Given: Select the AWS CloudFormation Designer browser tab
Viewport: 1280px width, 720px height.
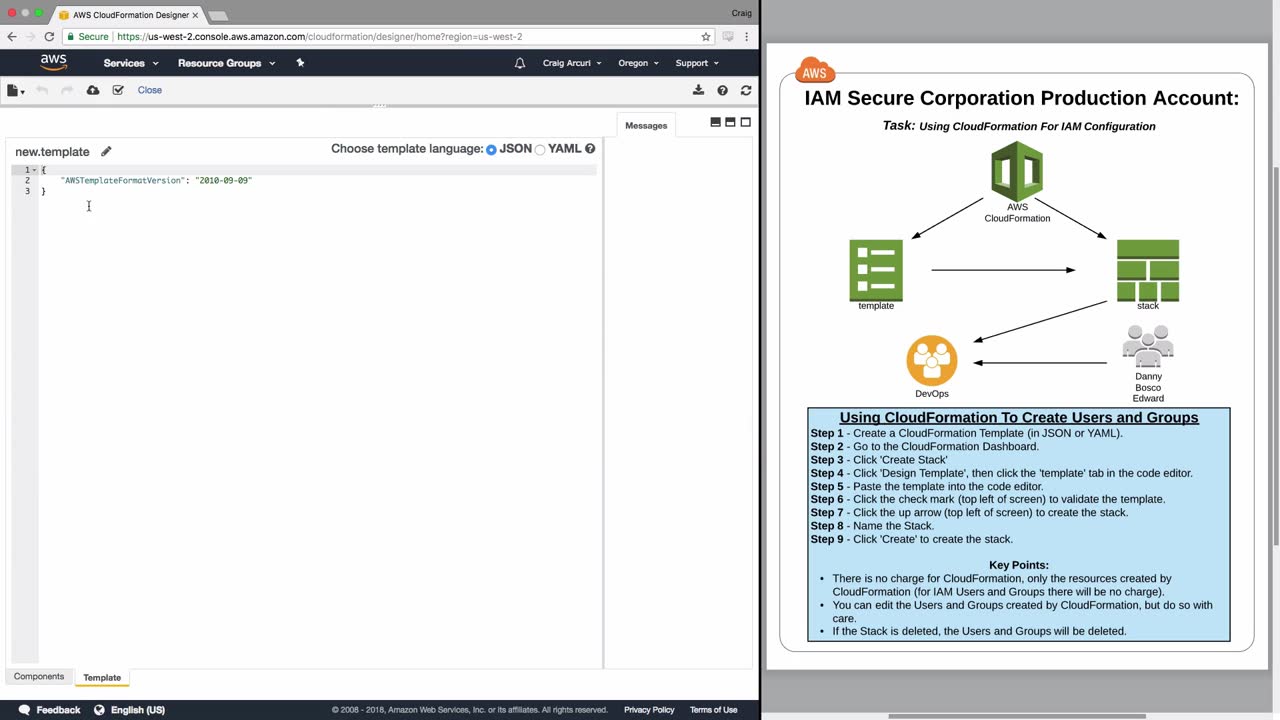Looking at the screenshot, I should pyautogui.click(x=129, y=15).
